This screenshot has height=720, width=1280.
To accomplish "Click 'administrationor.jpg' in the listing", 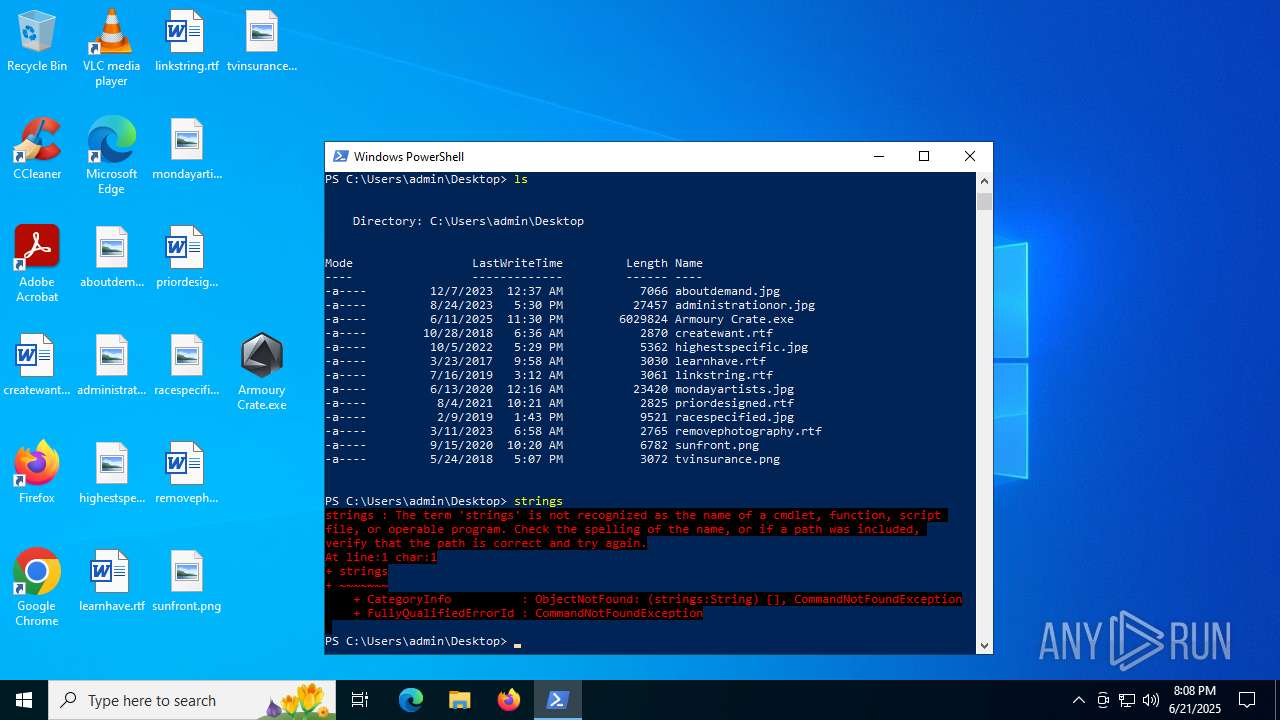I will [x=745, y=305].
